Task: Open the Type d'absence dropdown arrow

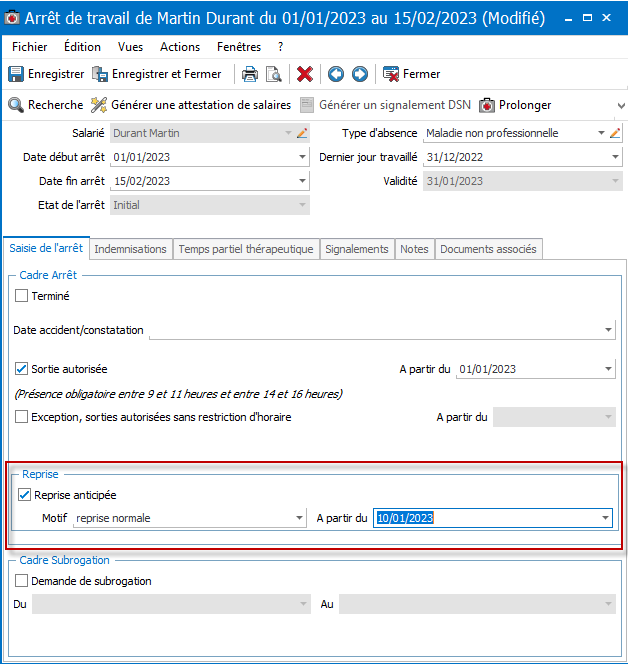Action: [601, 133]
